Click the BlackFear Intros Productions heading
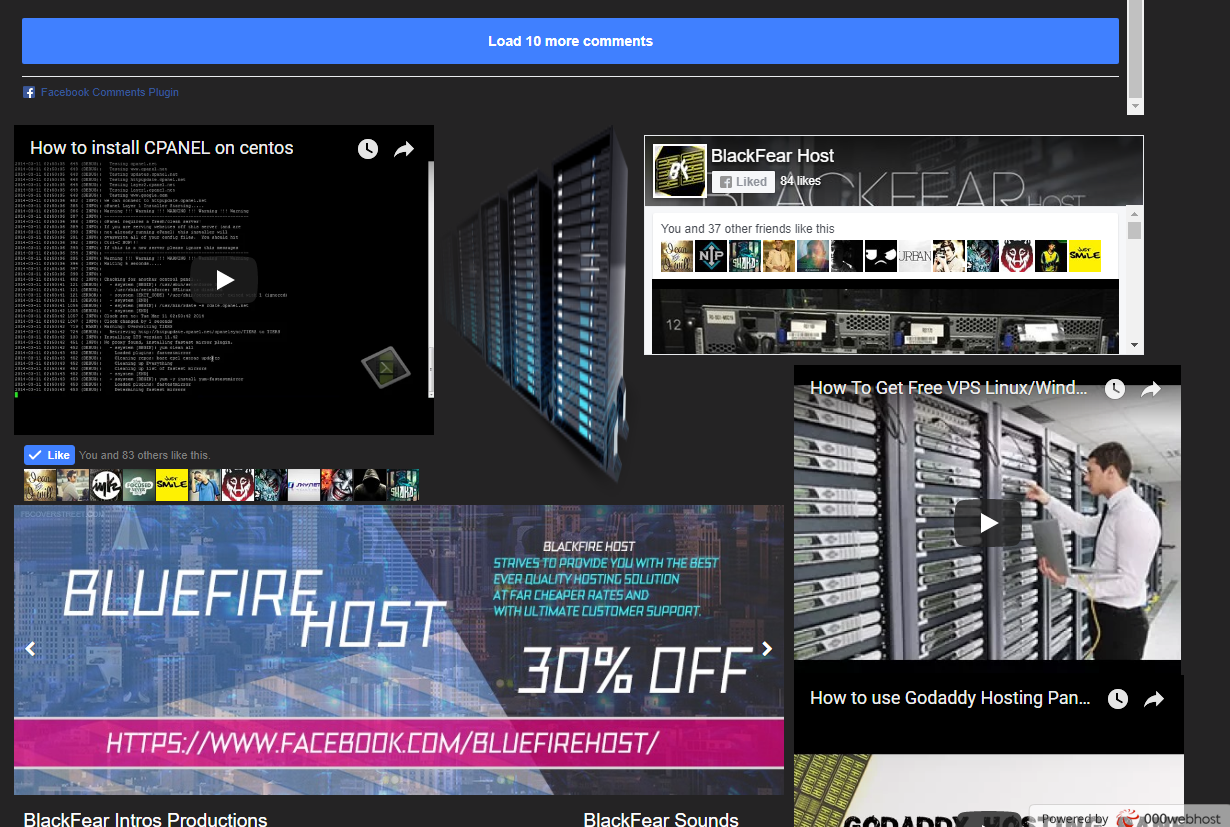Viewport: 1230px width, 827px height. coord(146,820)
